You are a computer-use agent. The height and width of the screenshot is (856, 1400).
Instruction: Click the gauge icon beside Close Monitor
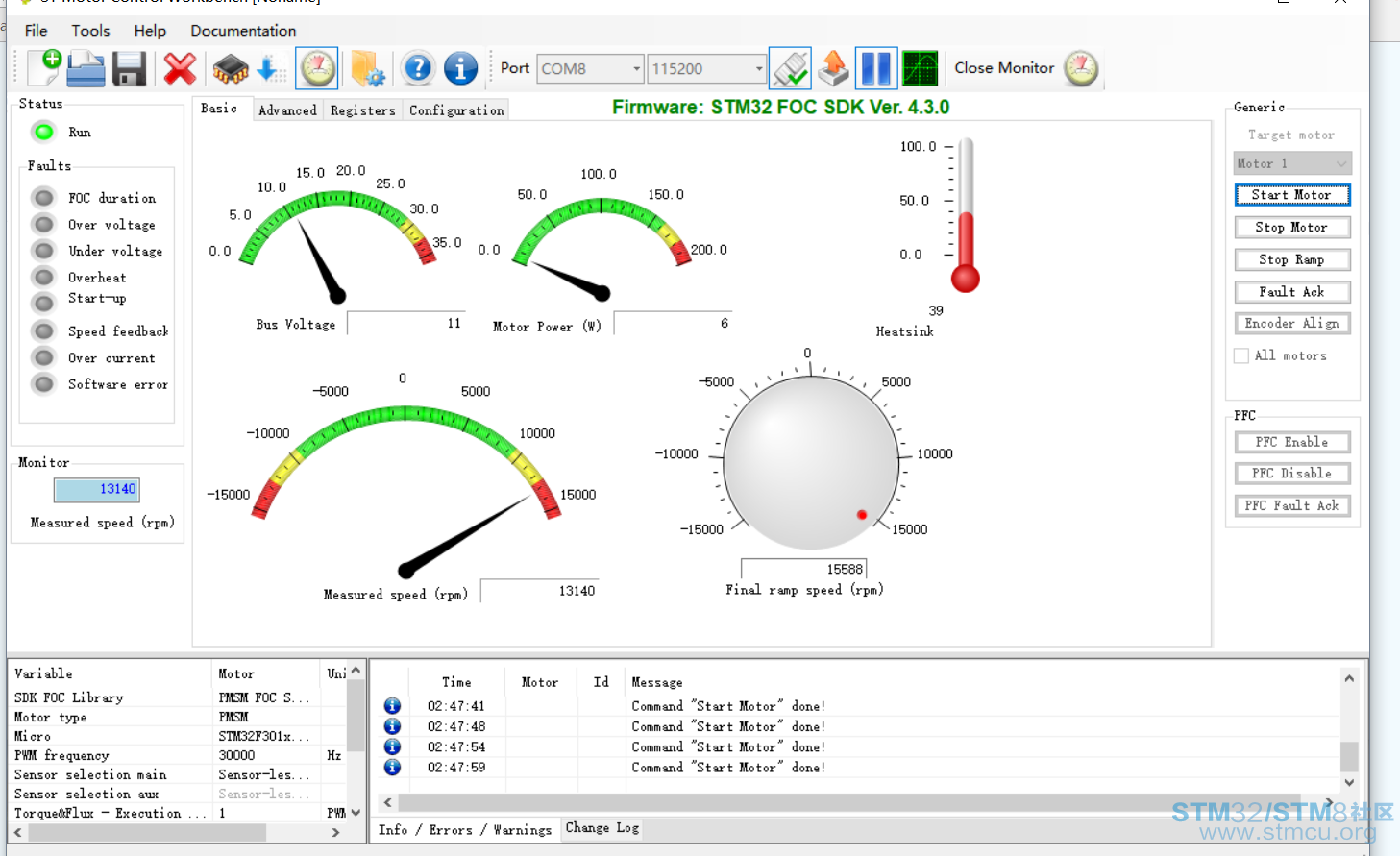tap(1081, 68)
